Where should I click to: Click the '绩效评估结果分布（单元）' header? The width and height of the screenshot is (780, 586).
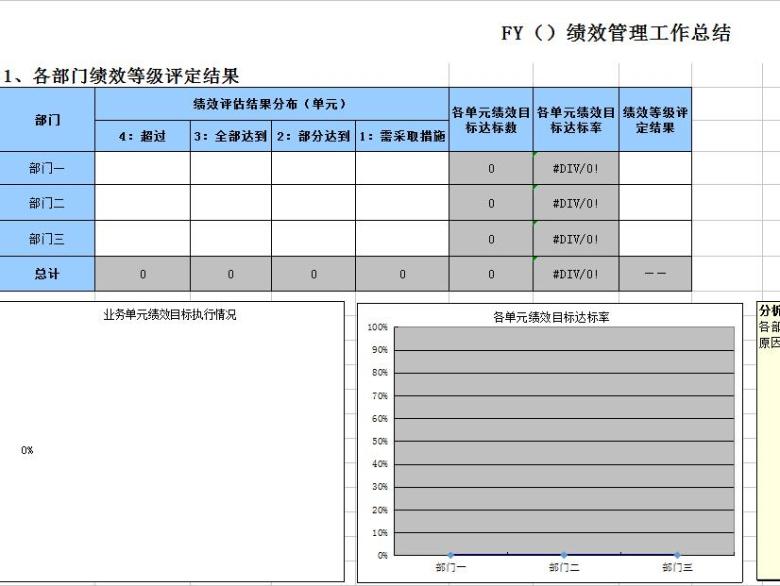pos(272,104)
